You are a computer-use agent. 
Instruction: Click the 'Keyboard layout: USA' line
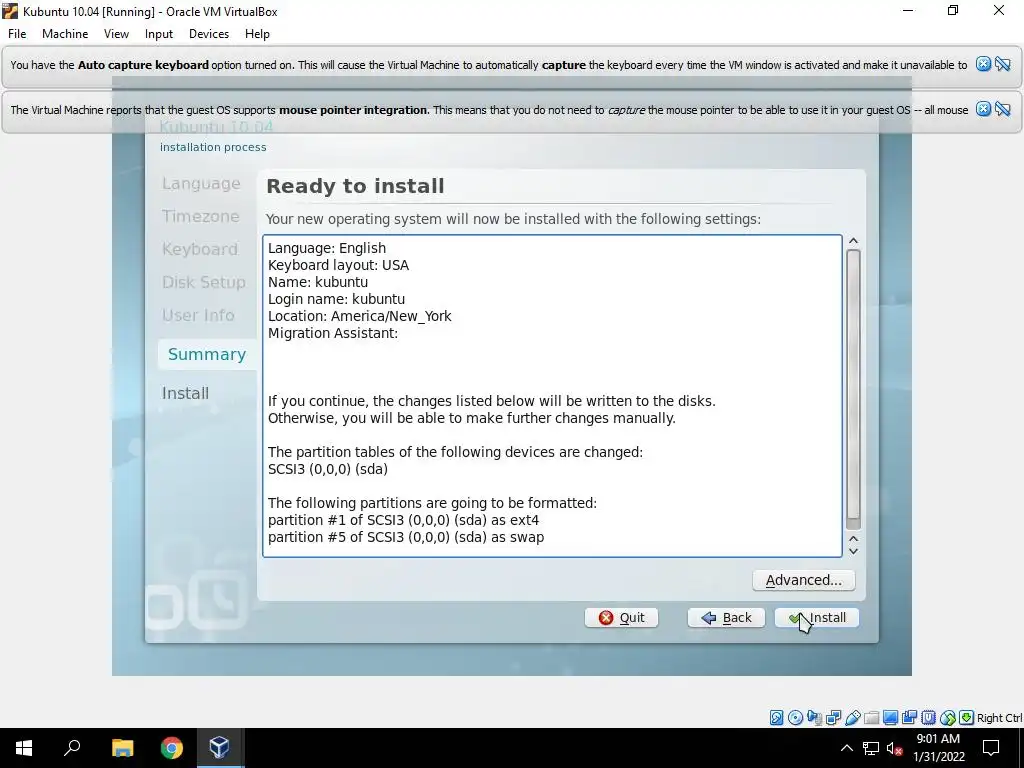coord(338,265)
